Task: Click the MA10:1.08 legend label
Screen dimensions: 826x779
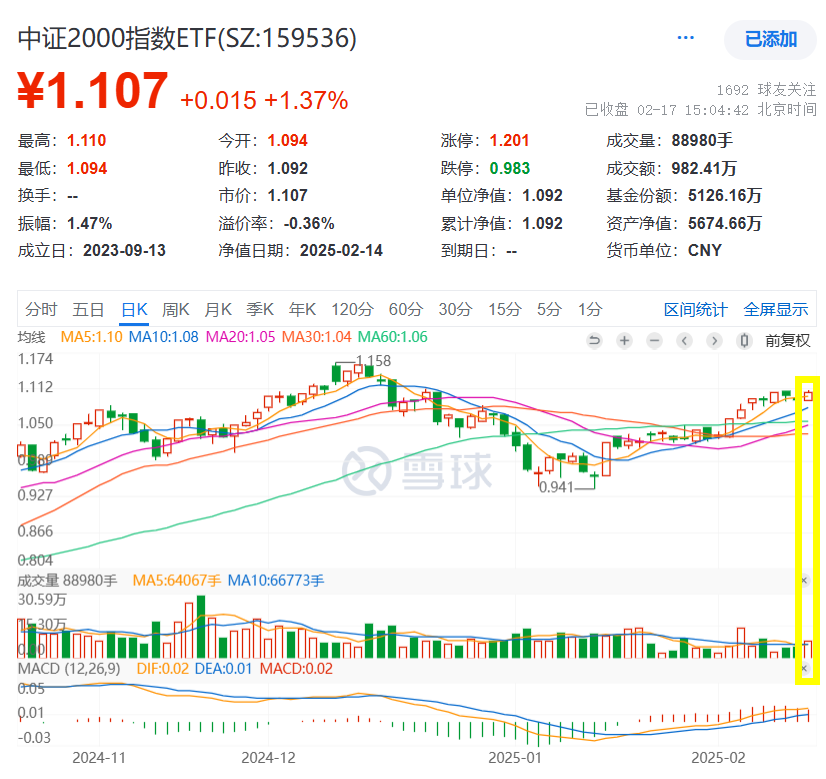Action: 163,337
